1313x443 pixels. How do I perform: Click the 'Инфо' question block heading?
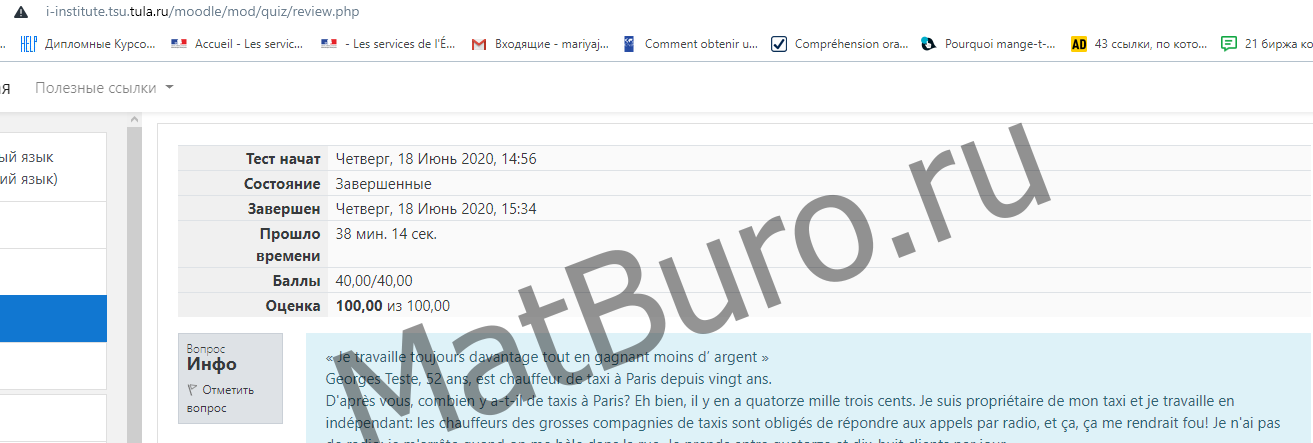(x=212, y=365)
